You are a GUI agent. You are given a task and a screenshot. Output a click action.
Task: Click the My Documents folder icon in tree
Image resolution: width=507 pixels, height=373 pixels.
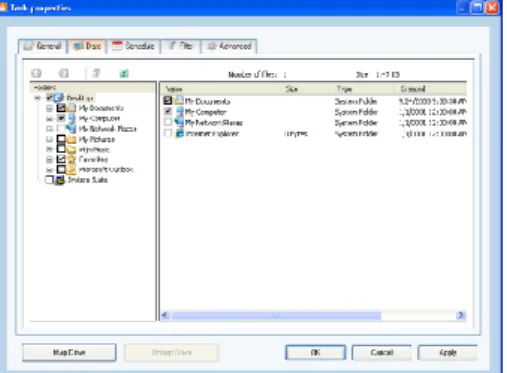(x=71, y=108)
